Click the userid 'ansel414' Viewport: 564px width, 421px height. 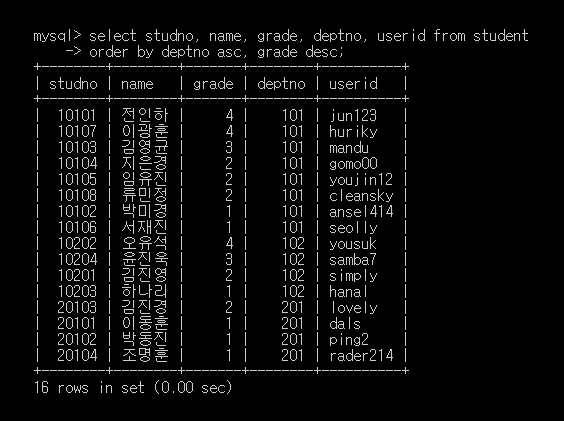point(361,212)
